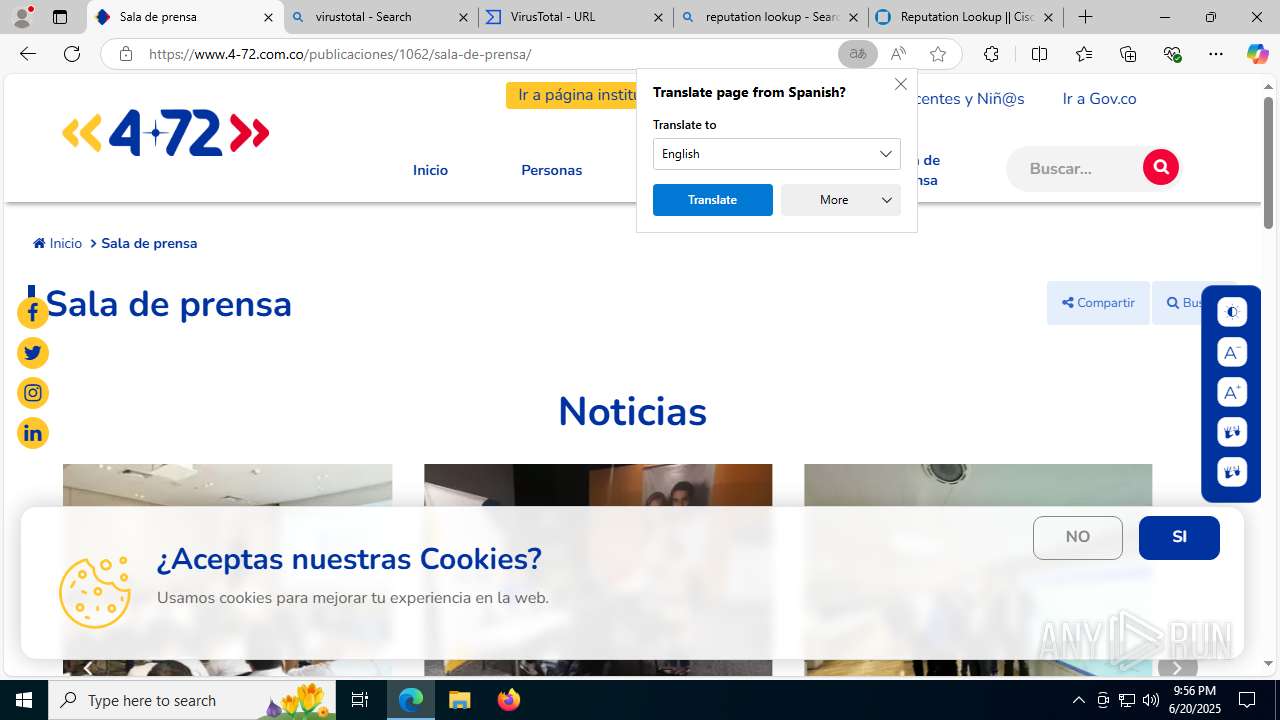Open the browser profile icon
Viewport: 1280px width, 720px height.
pyautogui.click(x=23, y=16)
